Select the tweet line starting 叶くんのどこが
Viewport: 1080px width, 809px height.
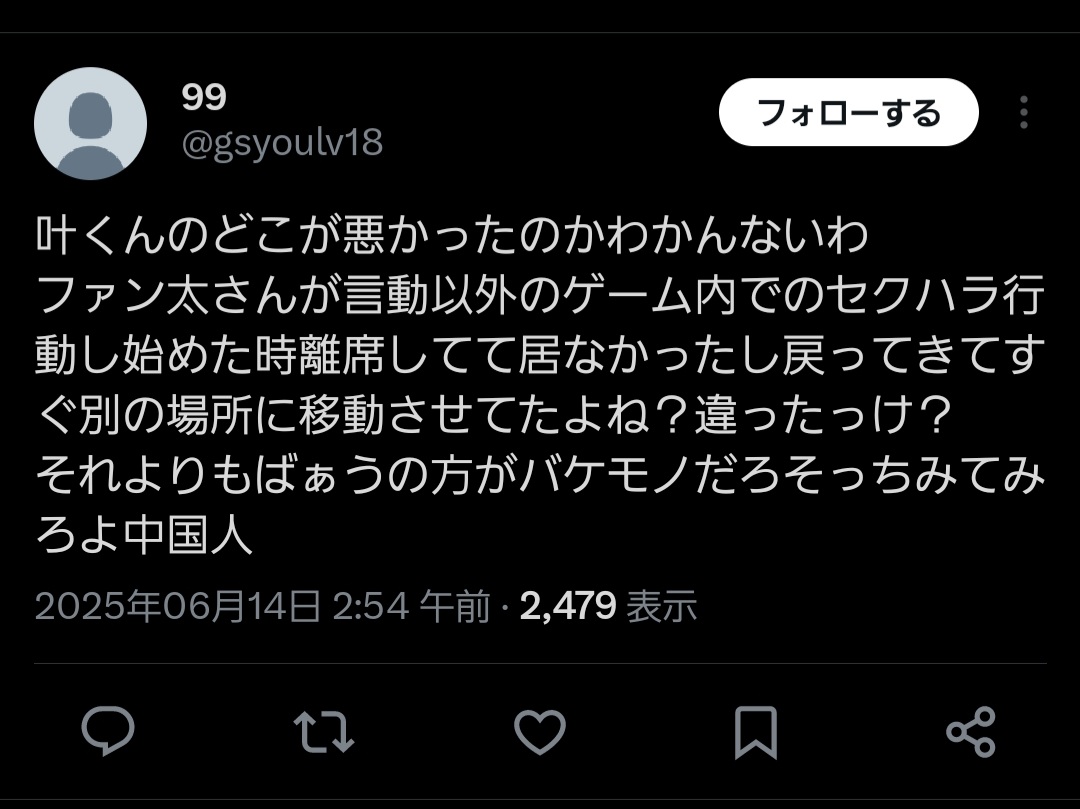pos(452,236)
